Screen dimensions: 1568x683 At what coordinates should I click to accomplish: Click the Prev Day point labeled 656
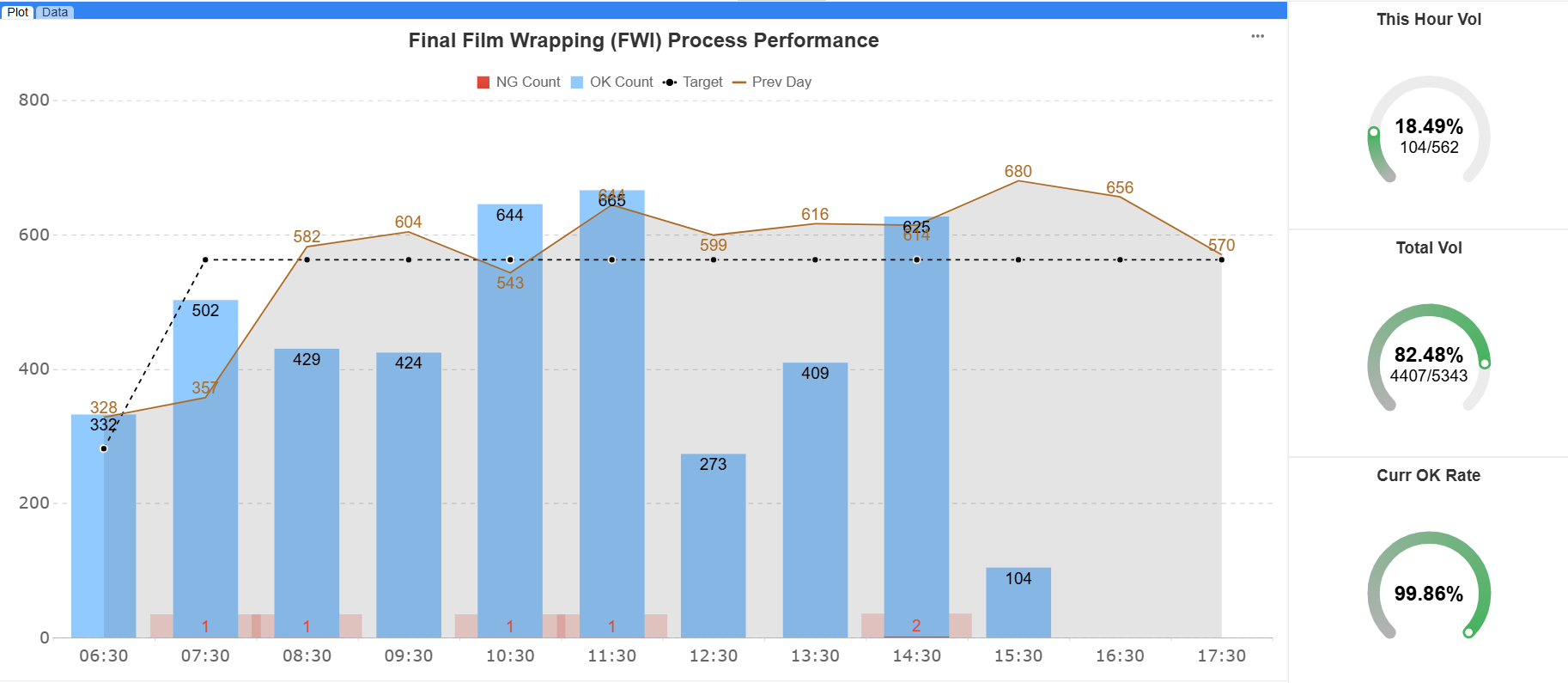(x=1120, y=197)
